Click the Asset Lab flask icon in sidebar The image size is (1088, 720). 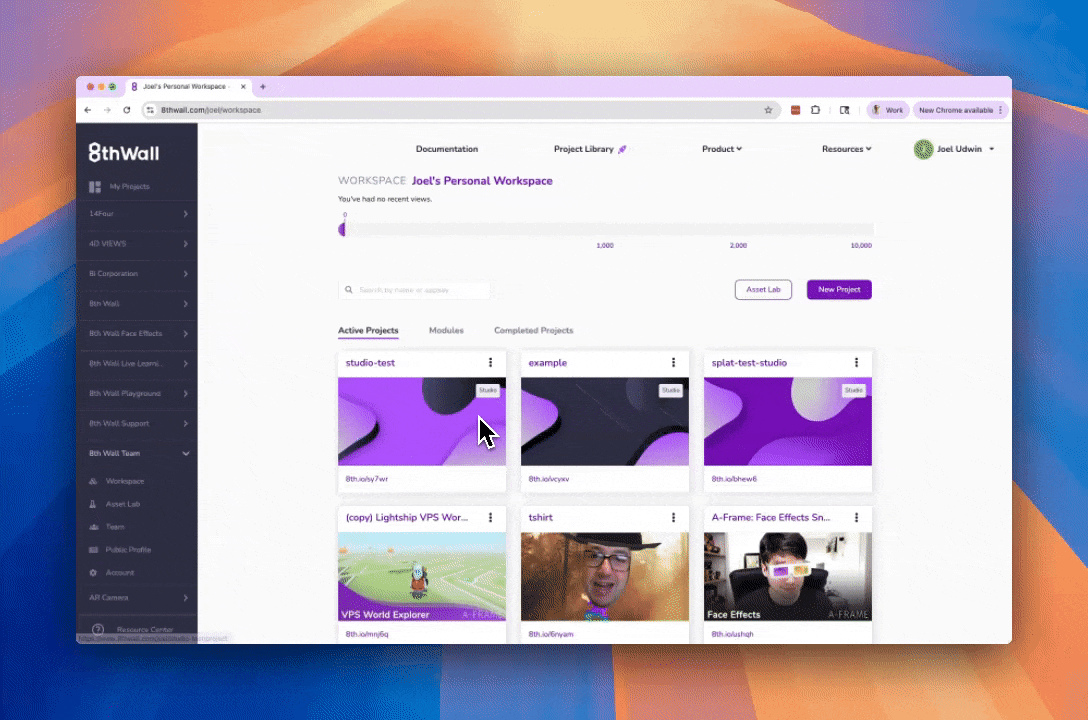94,504
